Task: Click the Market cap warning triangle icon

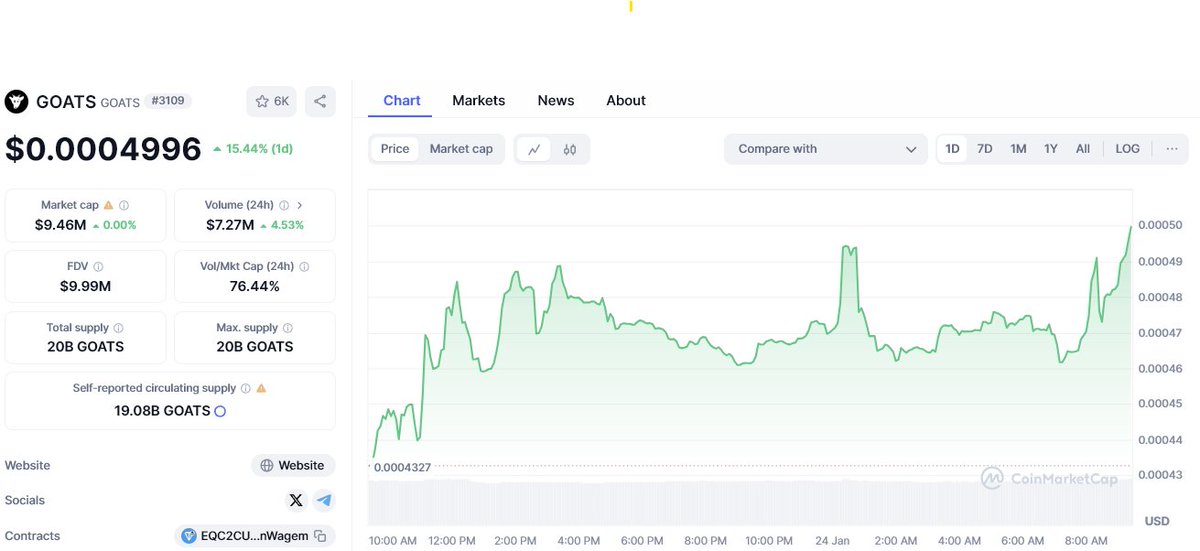Action: click(x=108, y=205)
